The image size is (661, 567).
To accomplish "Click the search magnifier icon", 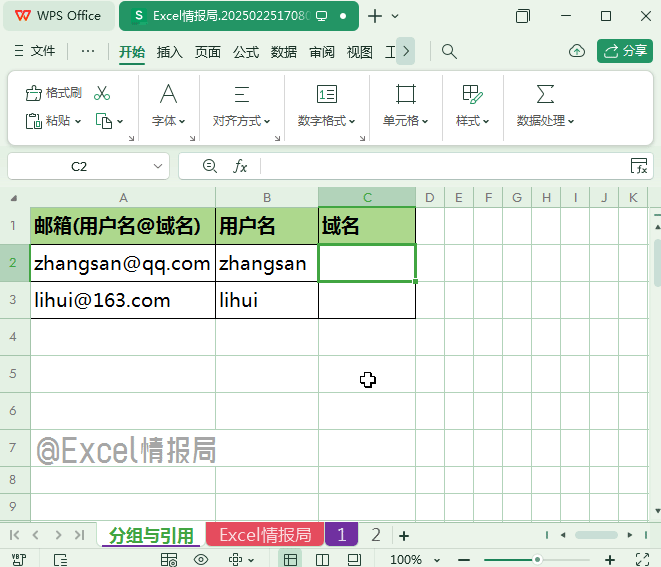I will click(449, 51).
